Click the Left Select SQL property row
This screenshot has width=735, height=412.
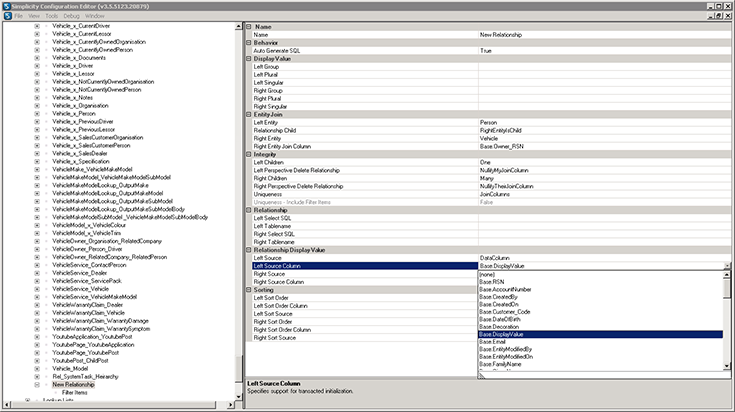click(x=491, y=218)
